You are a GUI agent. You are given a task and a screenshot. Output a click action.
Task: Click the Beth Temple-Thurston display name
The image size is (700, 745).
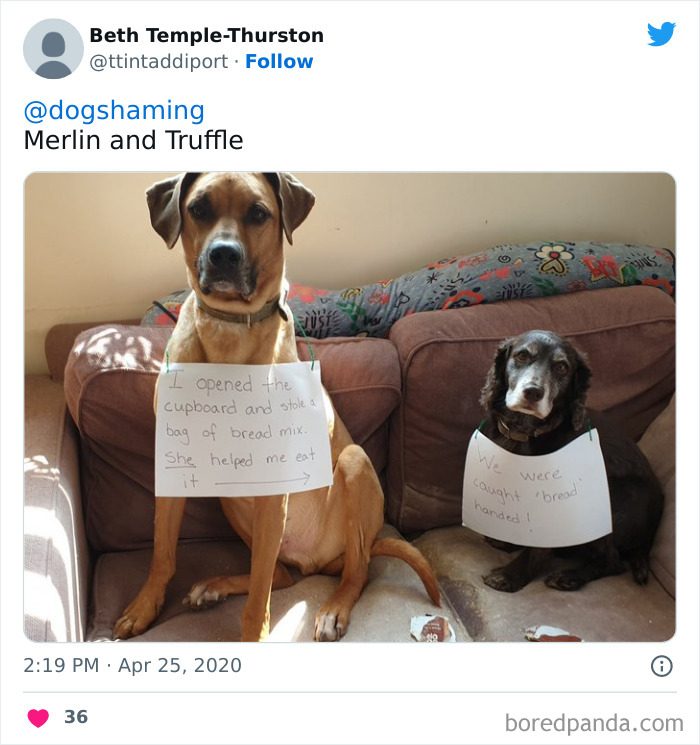207,35
